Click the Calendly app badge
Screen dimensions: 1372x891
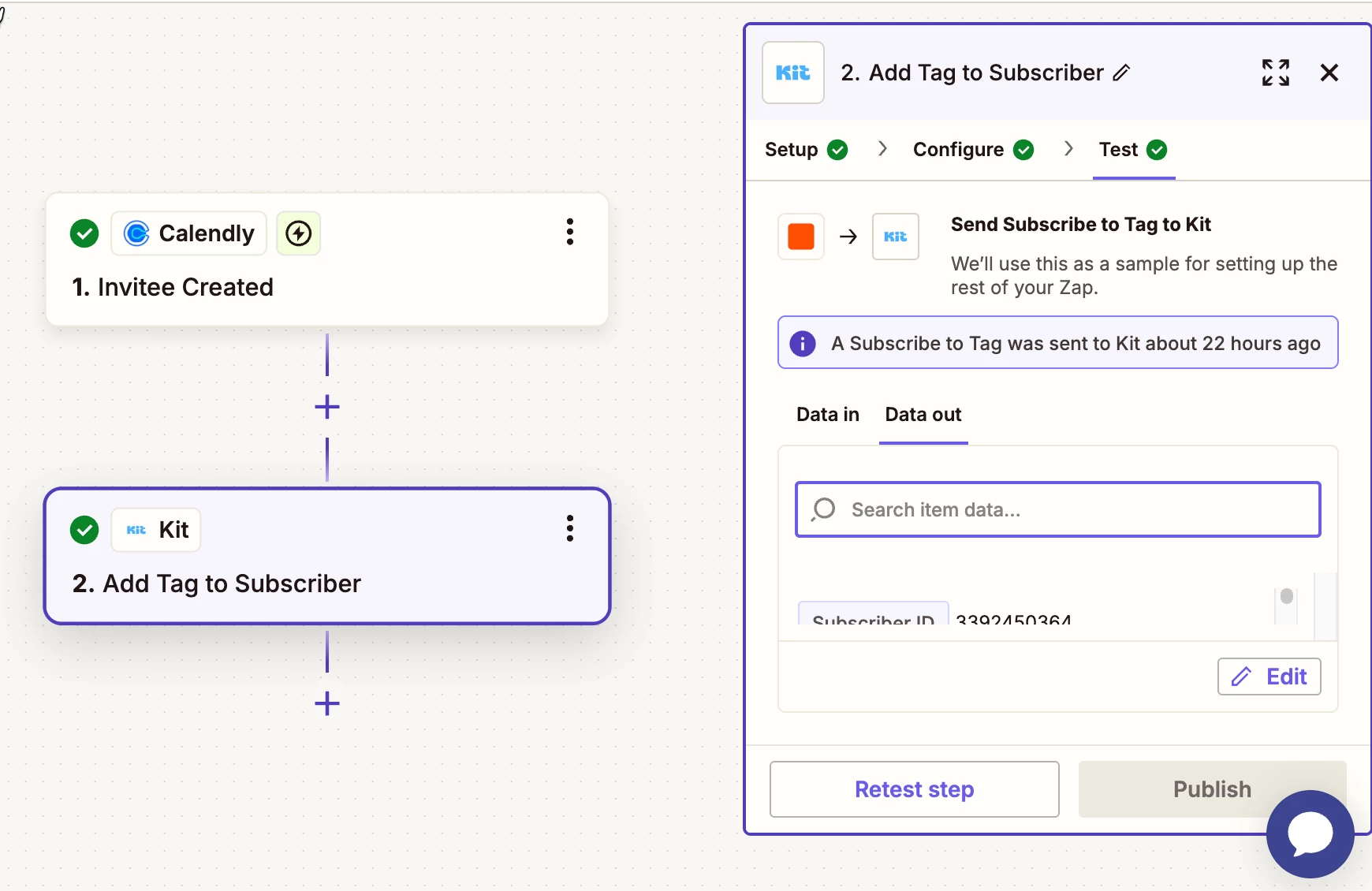(x=189, y=233)
